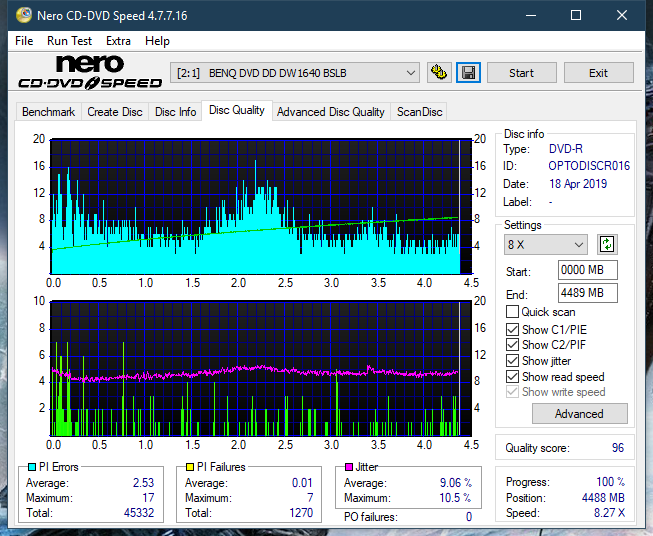The height and width of the screenshot is (536, 653).
Task: Click the PI Failures Average 0.01 value
Action: point(302,483)
